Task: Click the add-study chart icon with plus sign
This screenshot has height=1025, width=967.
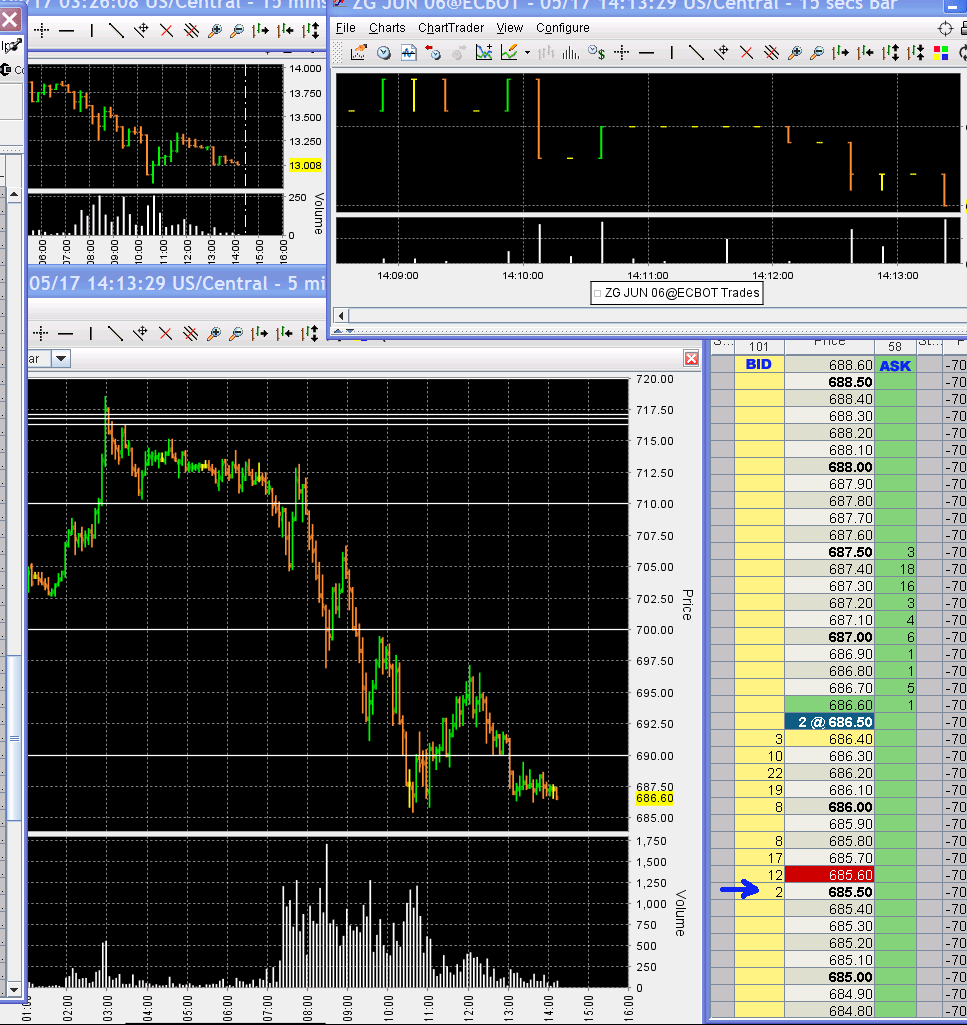Action: point(484,53)
